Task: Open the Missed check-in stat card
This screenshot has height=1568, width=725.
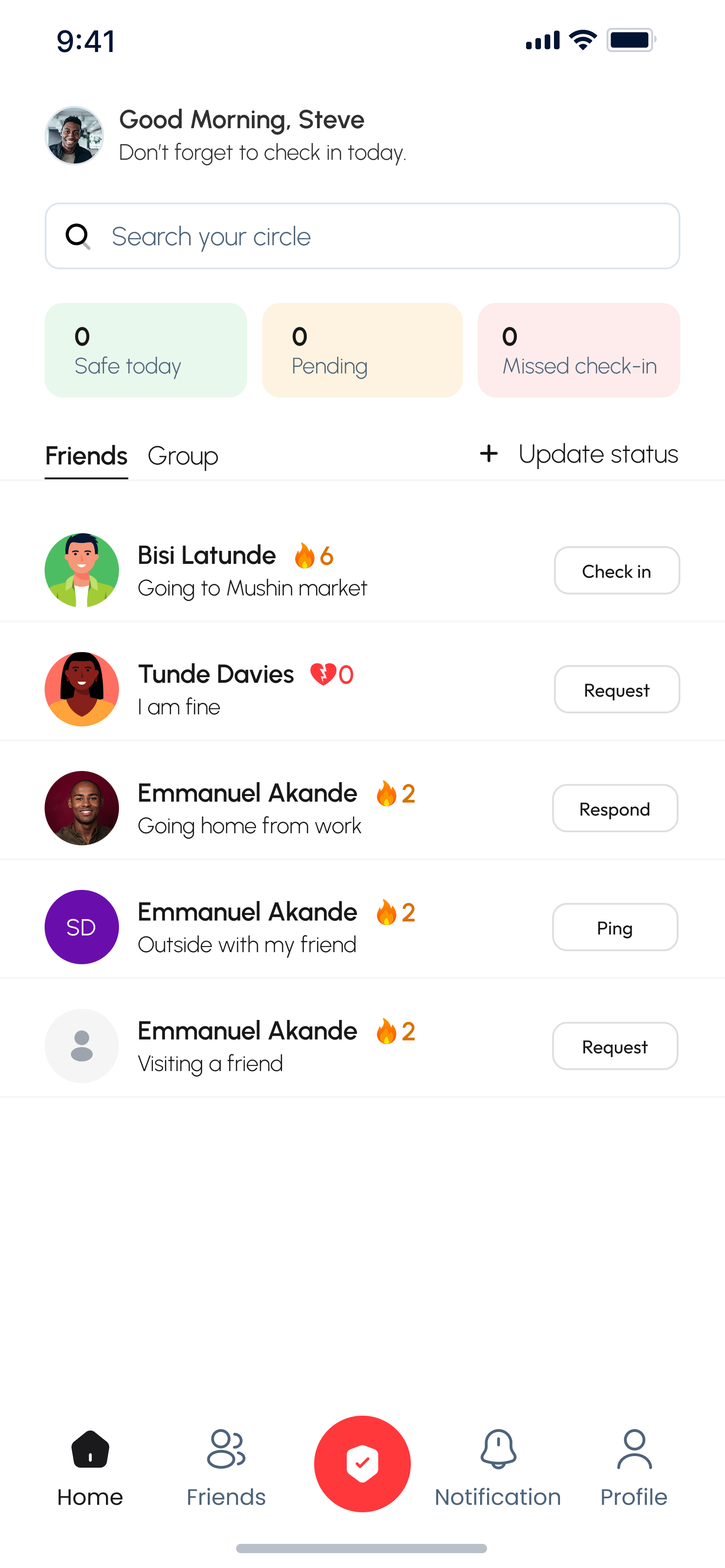Action: click(x=579, y=350)
